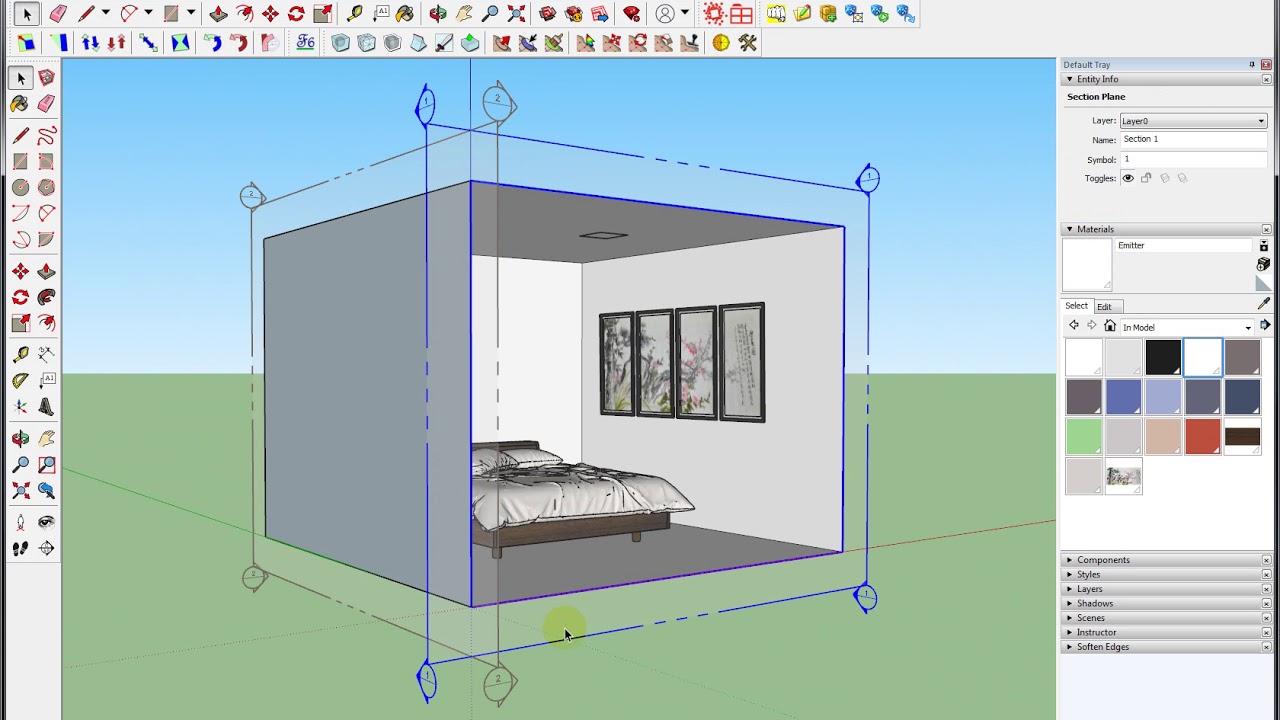The image size is (1280, 720).
Task: Expand the Shadows panel
Action: tap(1069, 604)
